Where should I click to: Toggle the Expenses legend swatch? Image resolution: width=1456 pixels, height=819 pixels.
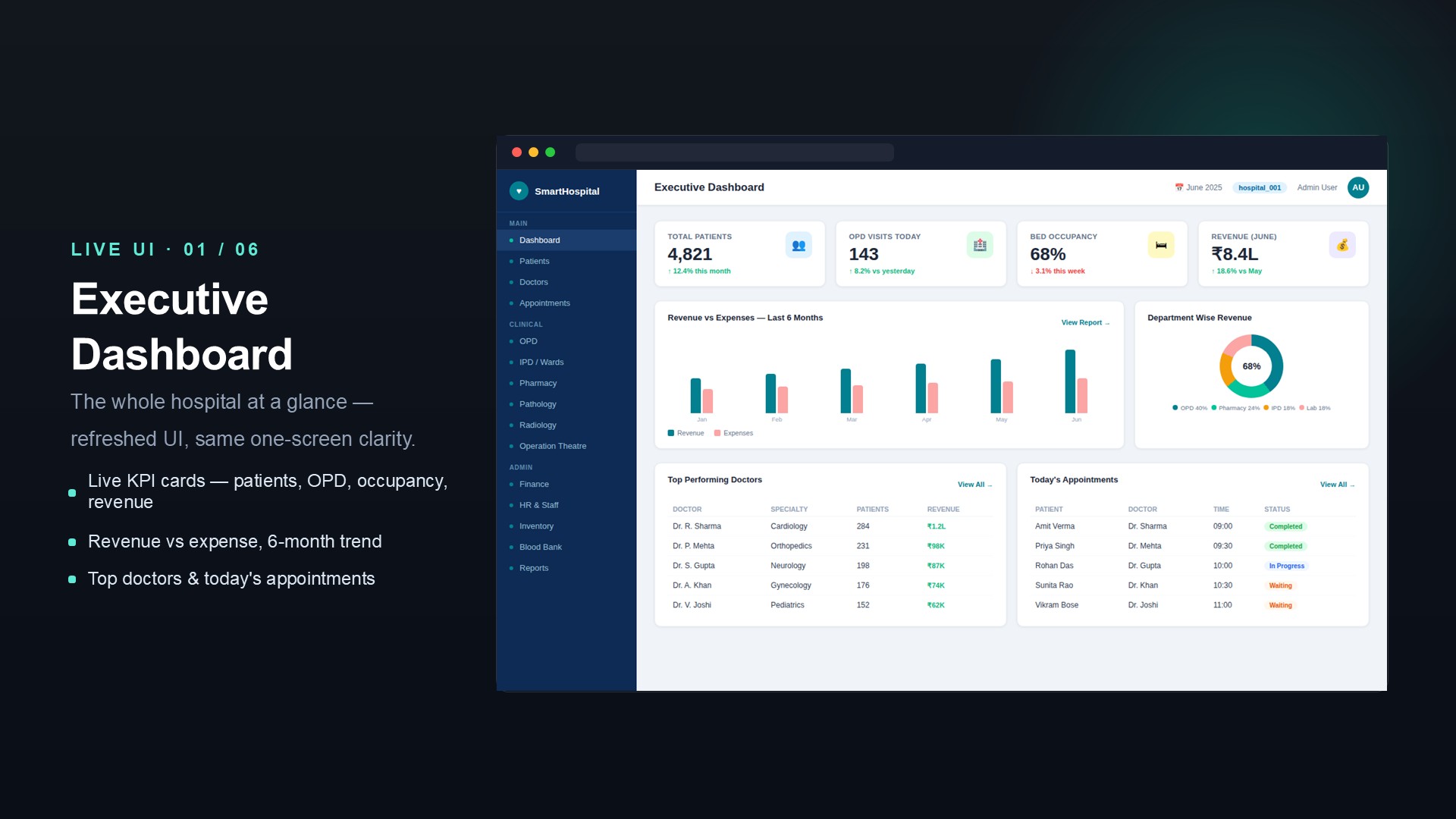pos(717,433)
